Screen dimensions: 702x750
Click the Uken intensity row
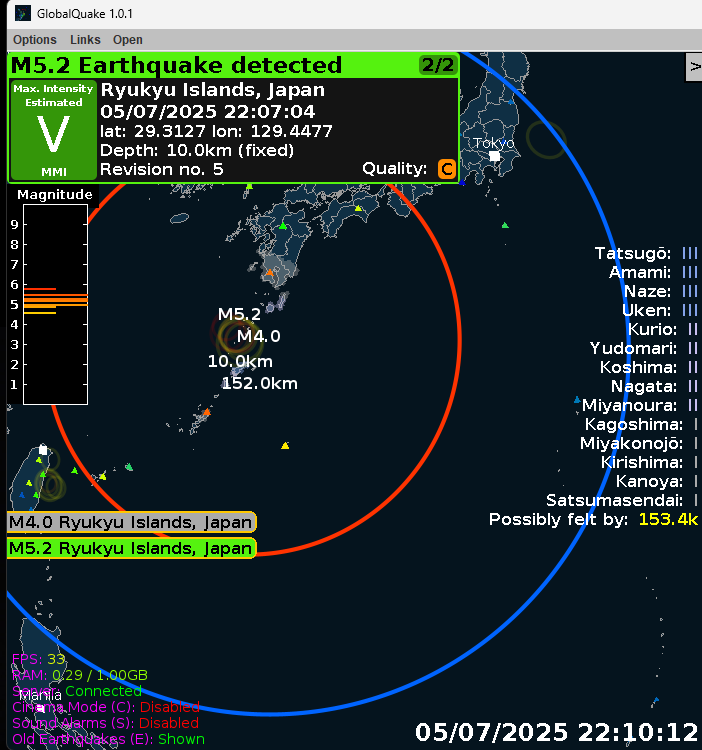tap(660, 310)
